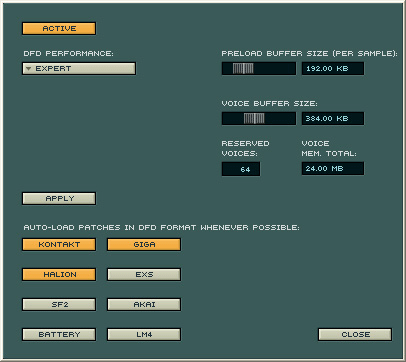
Task: Disable HALION auto-load in DFD format
Action: tap(59, 274)
